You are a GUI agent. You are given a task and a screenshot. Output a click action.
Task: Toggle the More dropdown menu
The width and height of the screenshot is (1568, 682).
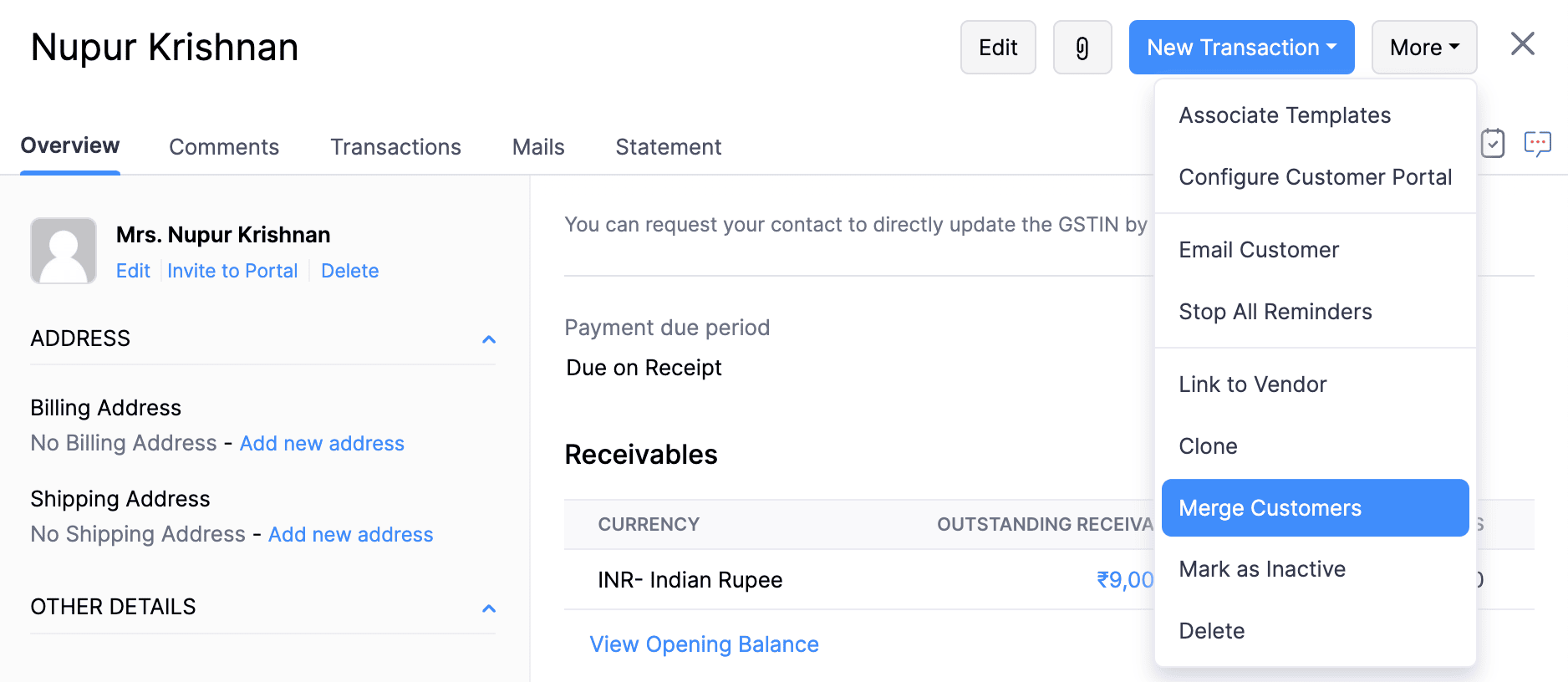point(1423,48)
